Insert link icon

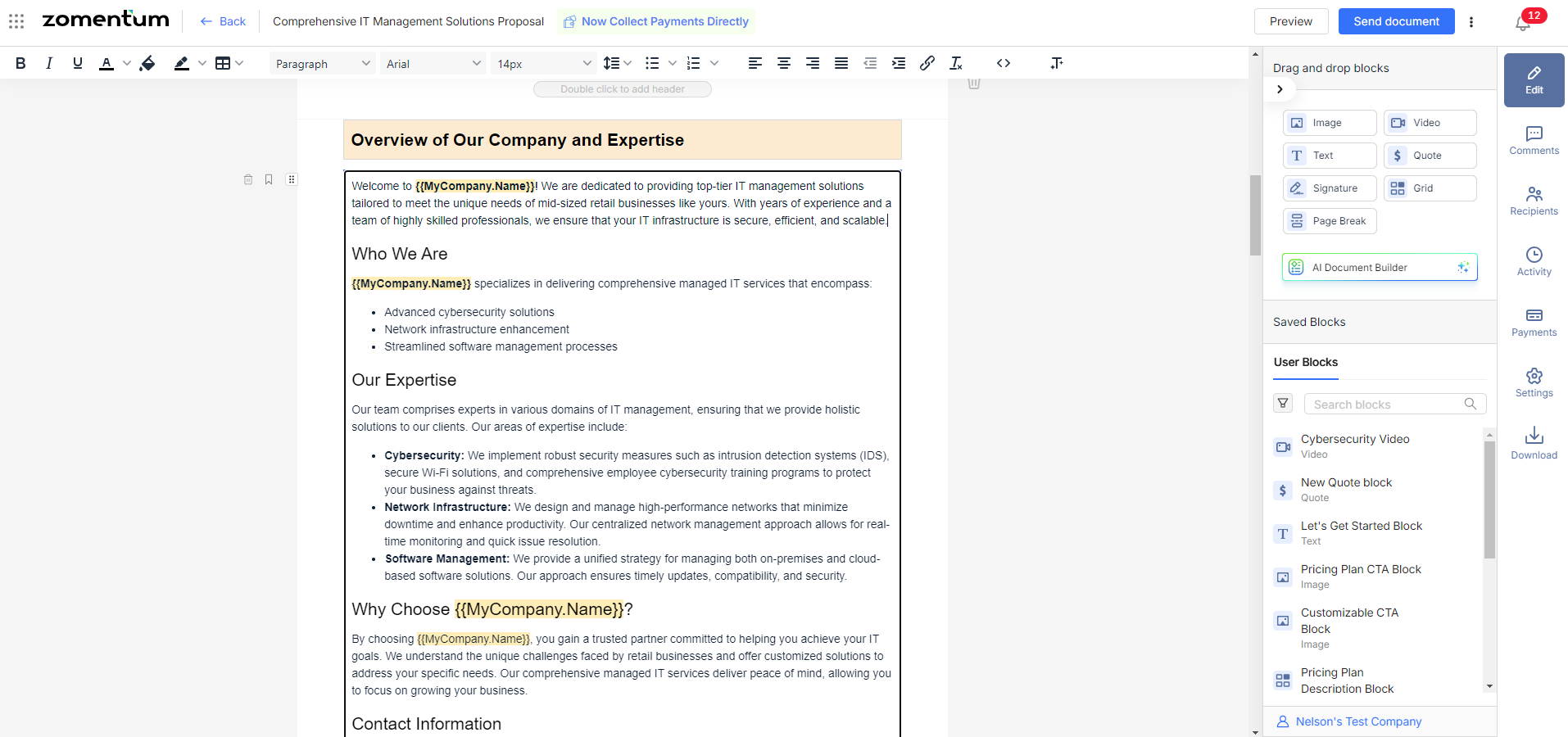click(x=927, y=63)
